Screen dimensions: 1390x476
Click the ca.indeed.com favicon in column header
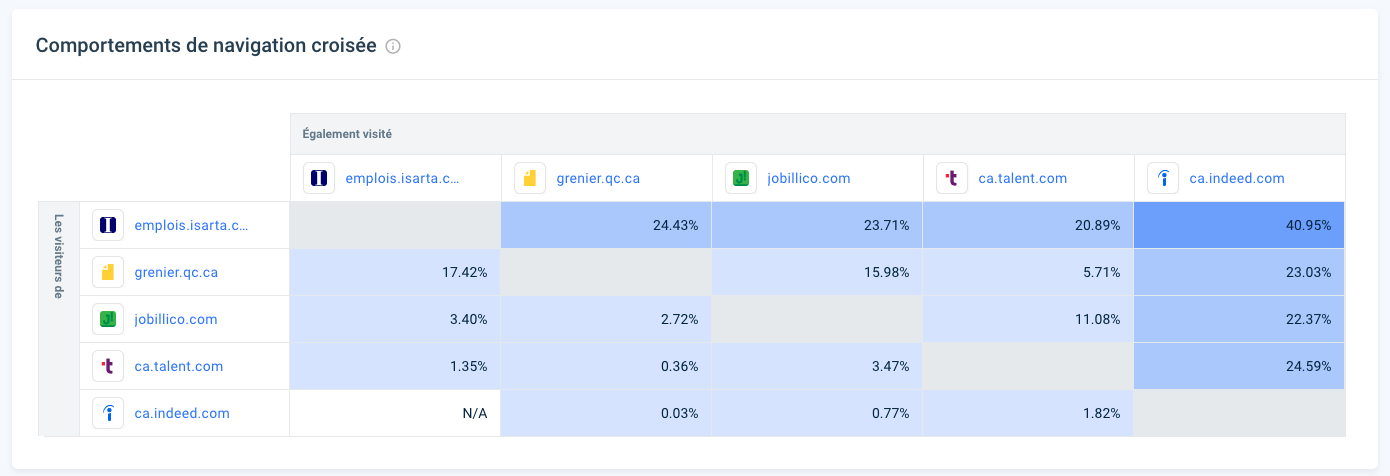point(1163,179)
